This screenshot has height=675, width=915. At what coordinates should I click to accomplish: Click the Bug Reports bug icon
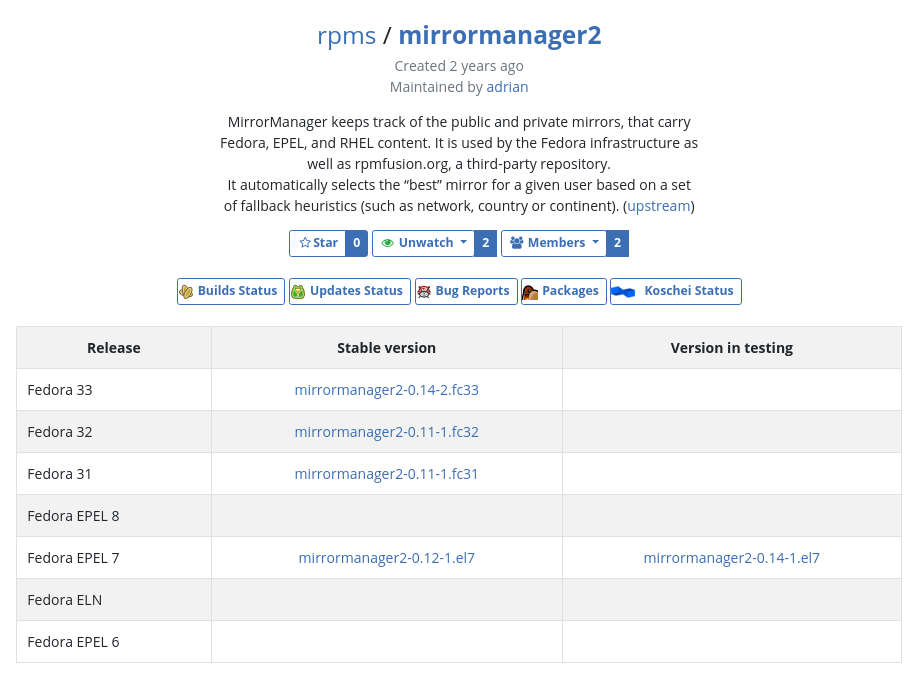pyautogui.click(x=424, y=292)
